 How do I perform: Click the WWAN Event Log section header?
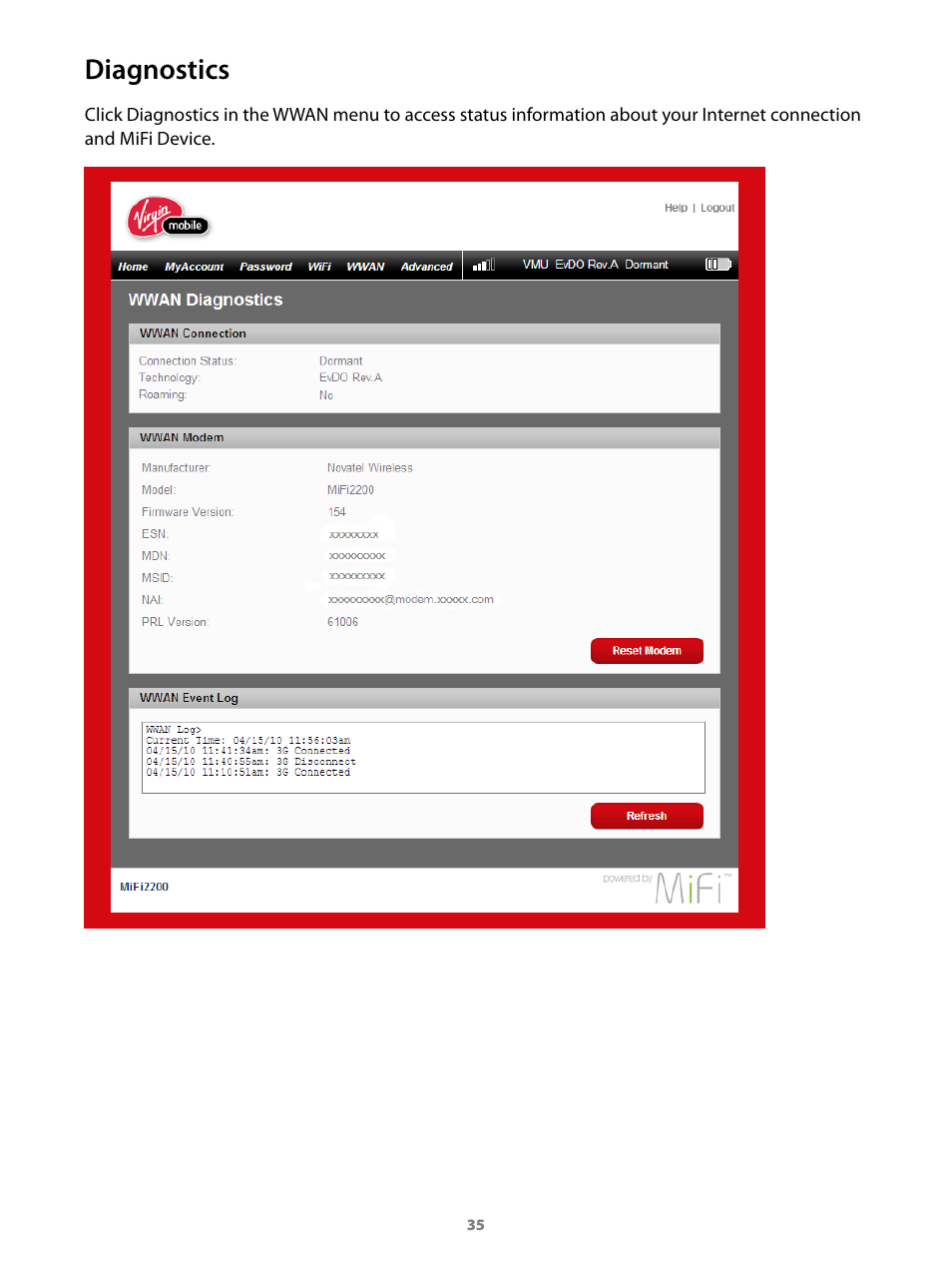(424, 698)
